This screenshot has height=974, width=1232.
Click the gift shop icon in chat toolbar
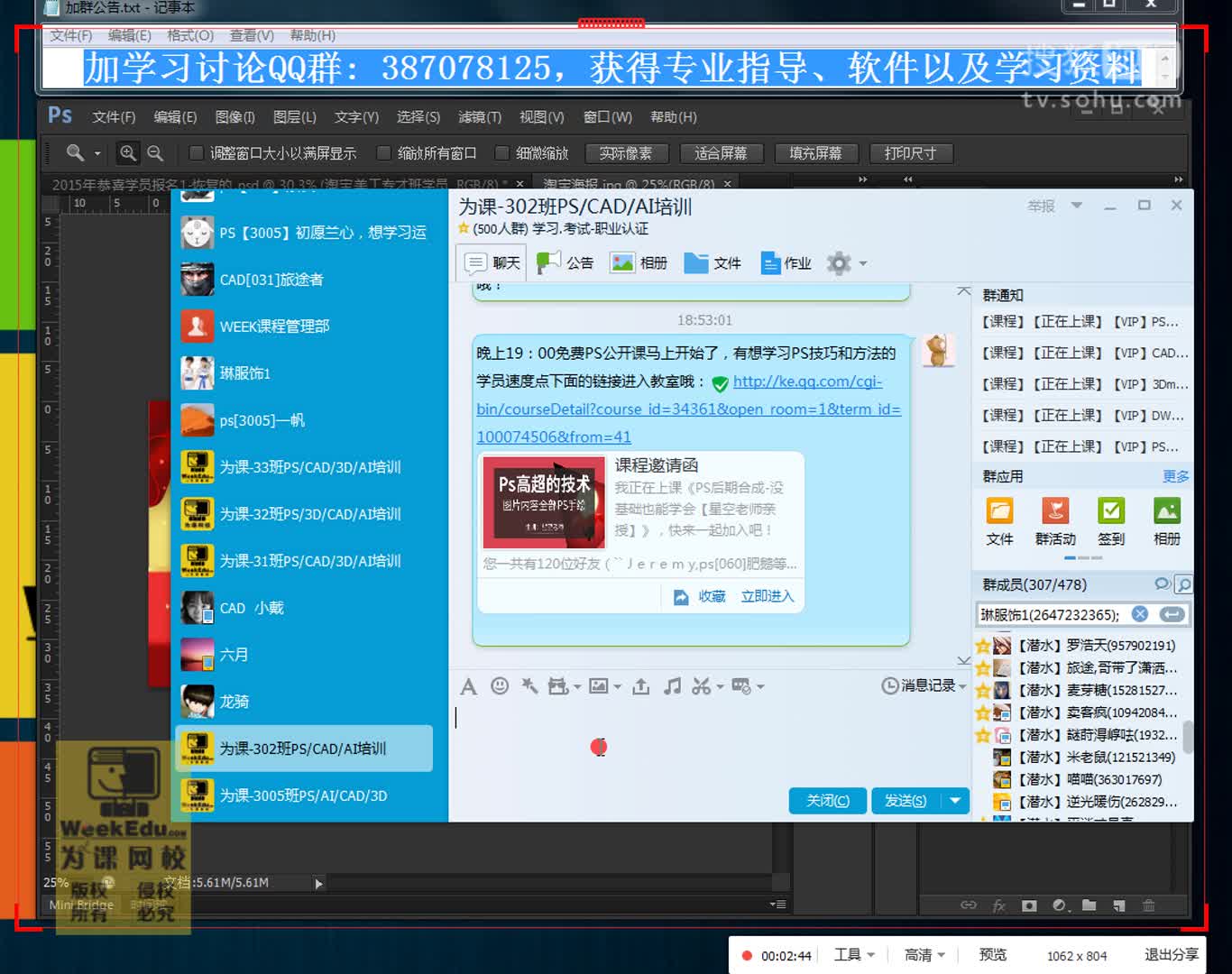pos(558,686)
